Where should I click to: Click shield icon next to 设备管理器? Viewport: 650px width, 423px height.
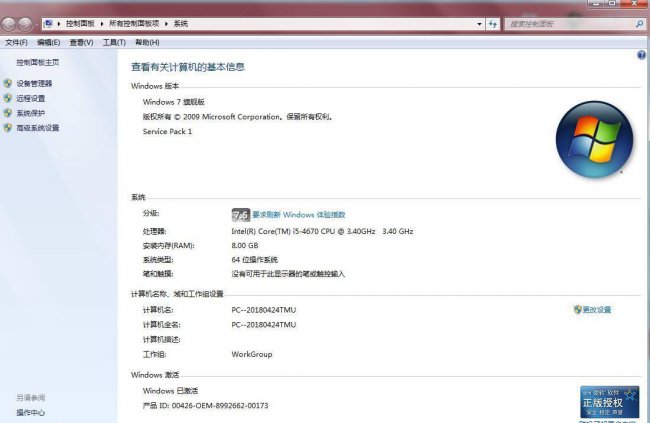pyautogui.click(x=8, y=83)
